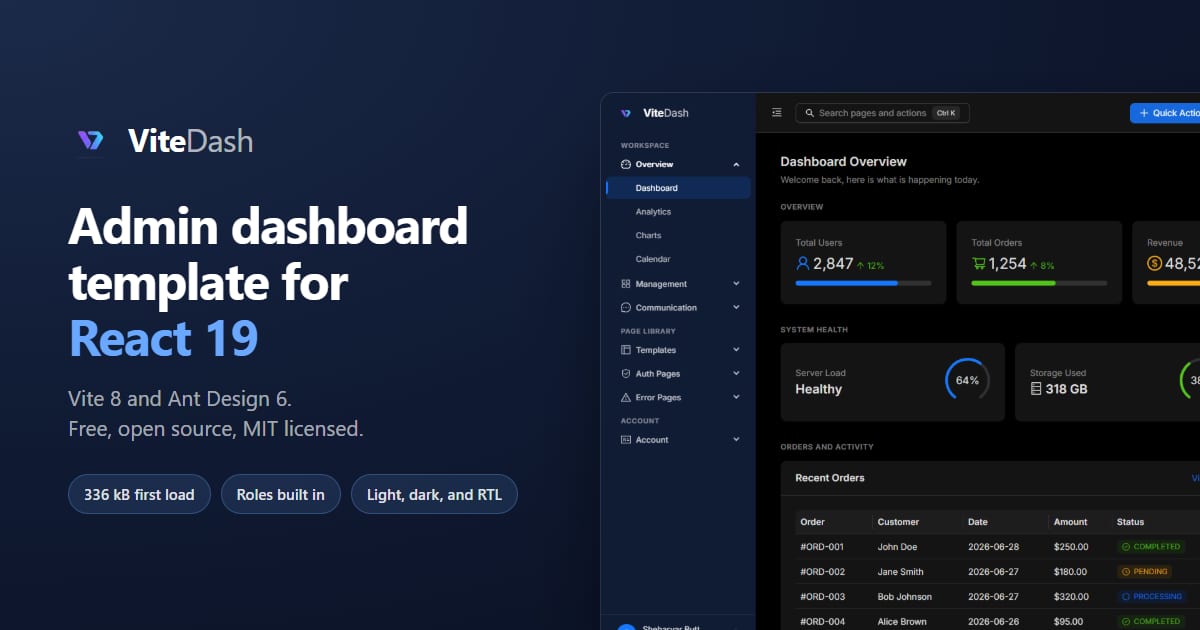Click the Ctrl K shortcut badge
This screenshot has width=1200, height=630.
(x=946, y=113)
